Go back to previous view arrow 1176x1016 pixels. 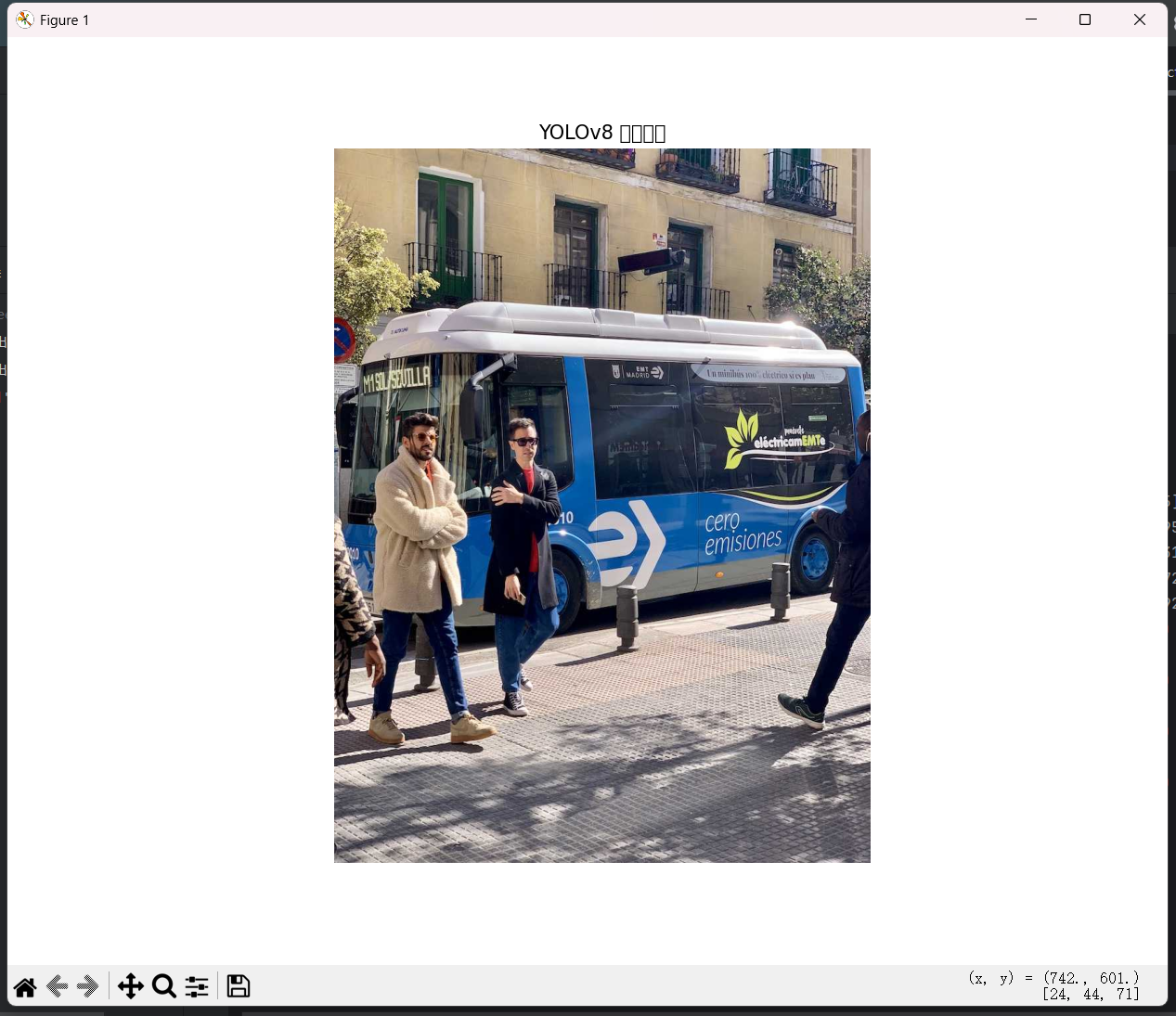click(58, 986)
